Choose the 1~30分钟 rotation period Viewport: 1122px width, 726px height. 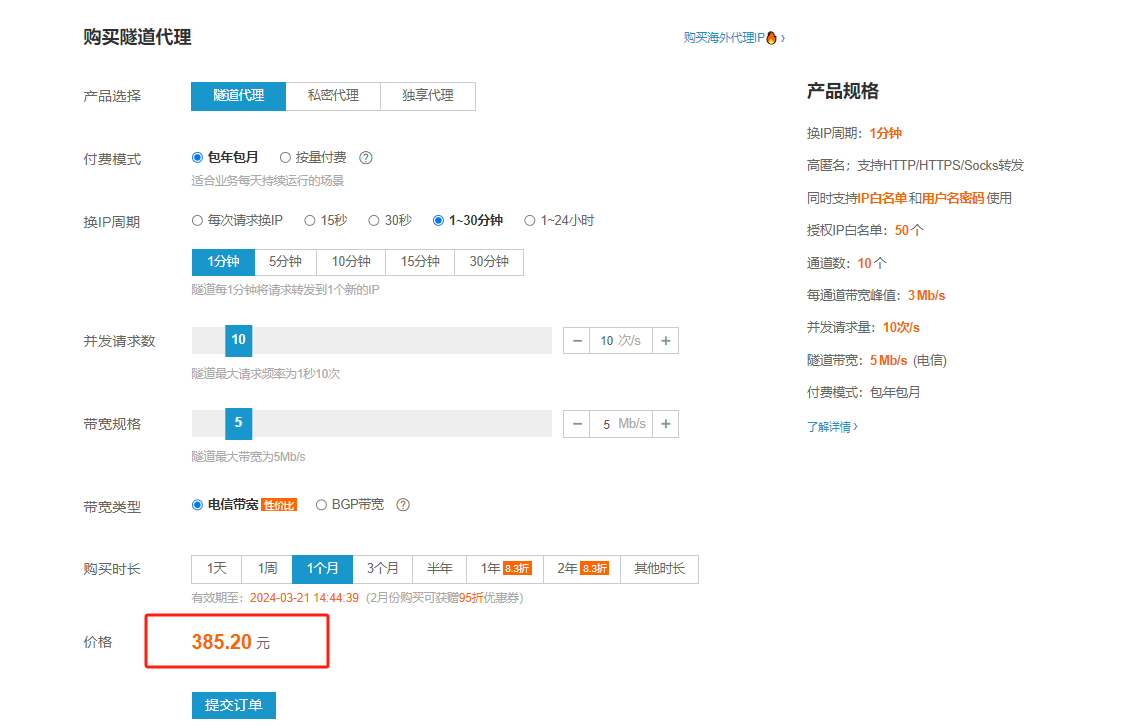point(468,220)
